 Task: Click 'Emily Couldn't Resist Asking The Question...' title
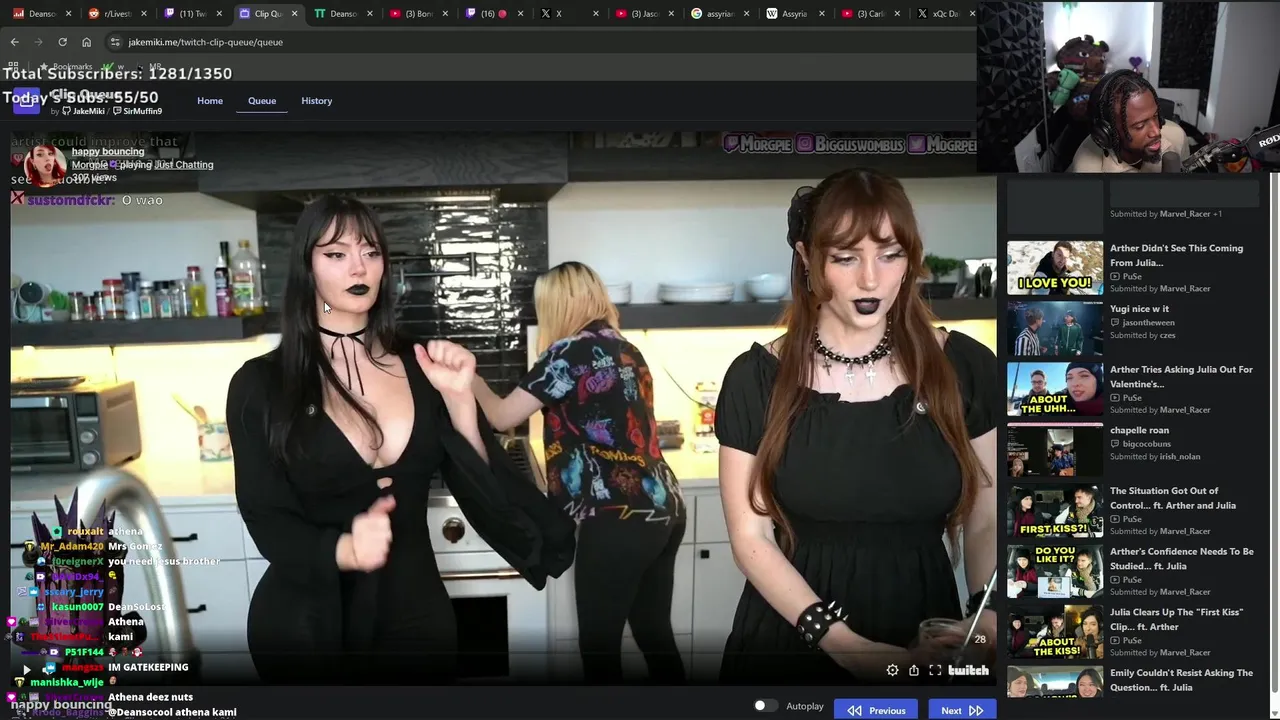pos(1181,680)
